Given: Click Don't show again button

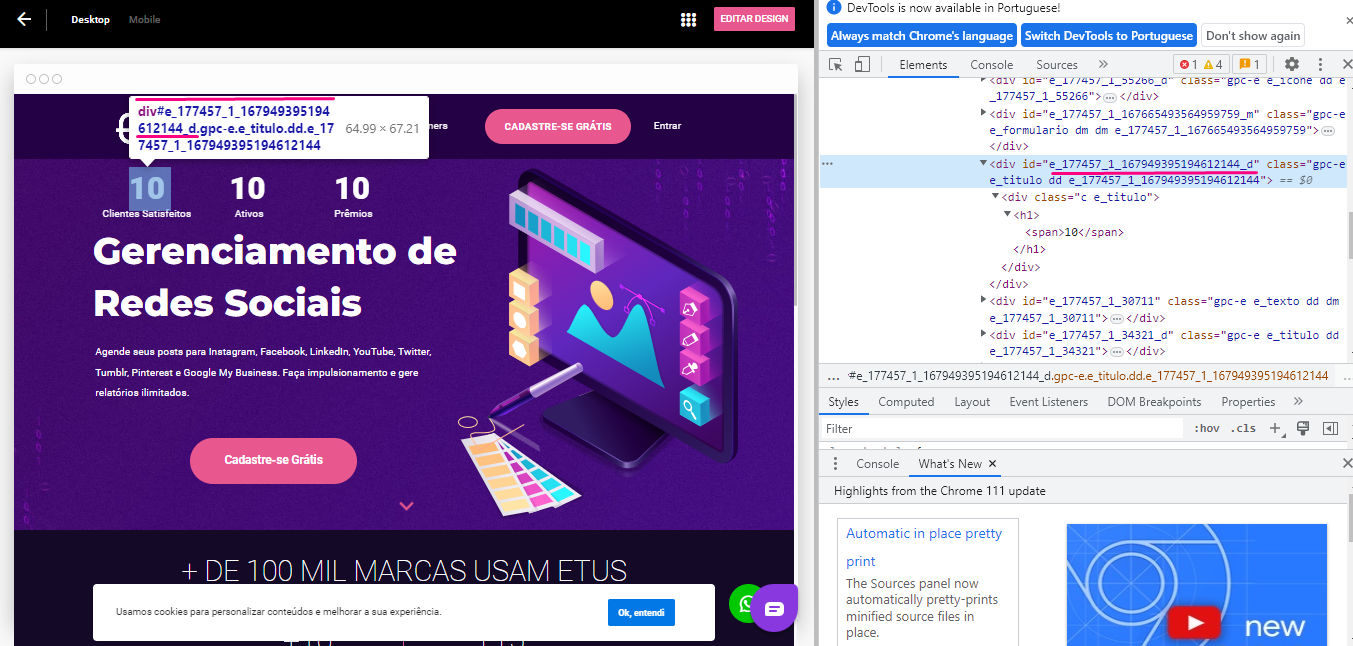Looking at the screenshot, I should click(x=1253, y=35).
